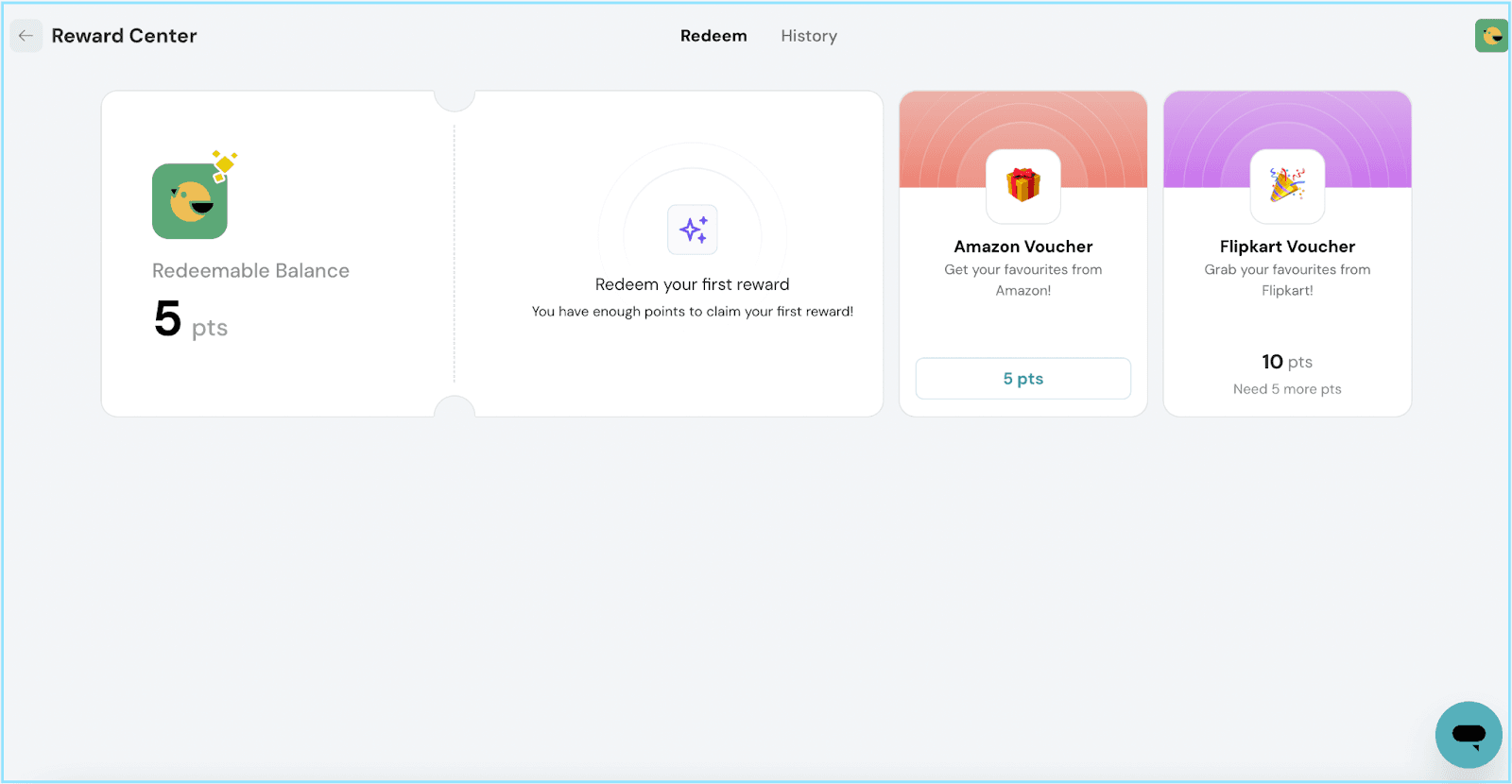The image size is (1512, 784).
Task: Click the "Redeem your first reward" heading
Action: 692,284
